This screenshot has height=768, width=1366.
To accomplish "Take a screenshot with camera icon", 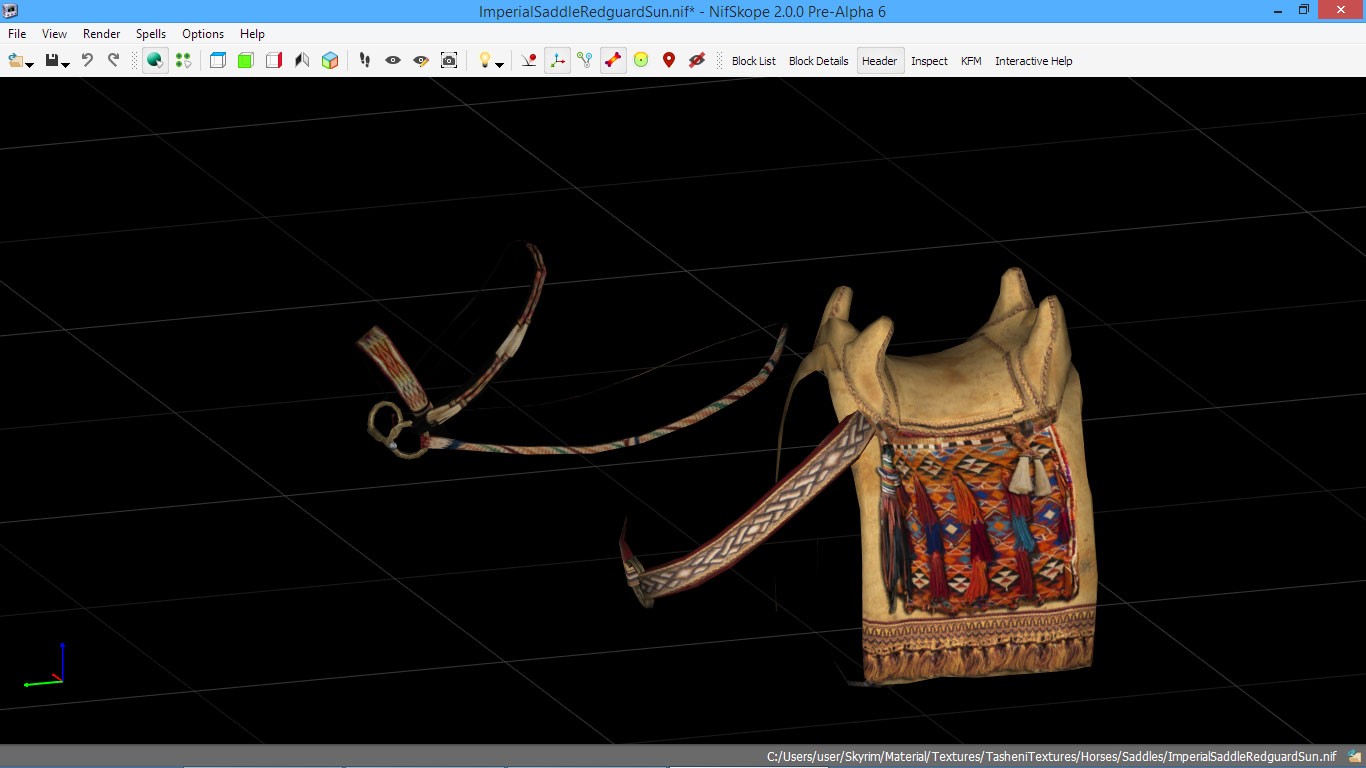I will [x=449, y=61].
